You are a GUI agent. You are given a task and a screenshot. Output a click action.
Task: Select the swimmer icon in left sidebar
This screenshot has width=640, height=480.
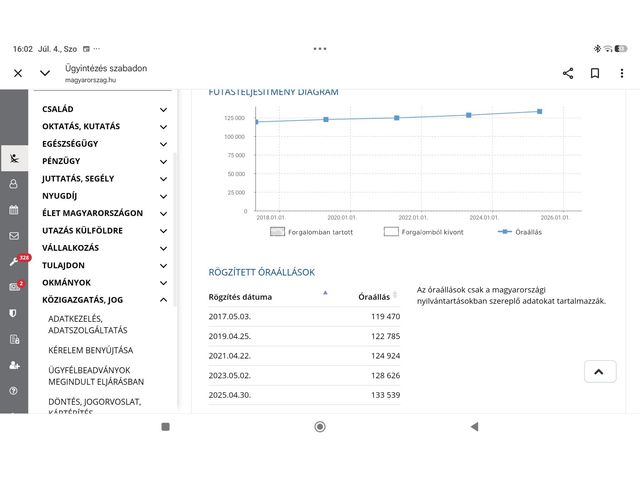[14, 158]
